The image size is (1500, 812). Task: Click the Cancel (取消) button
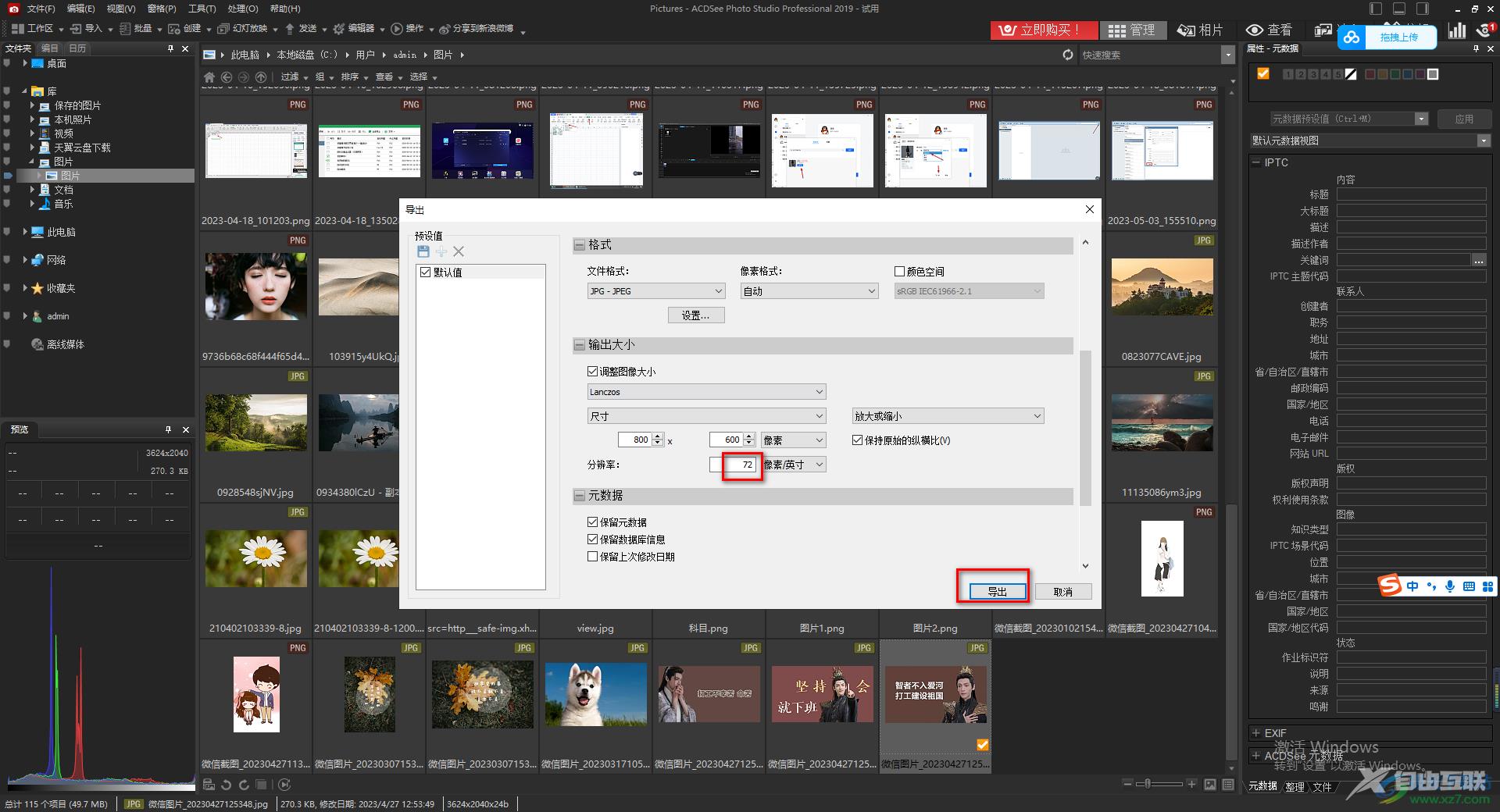(x=1063, y=592)
